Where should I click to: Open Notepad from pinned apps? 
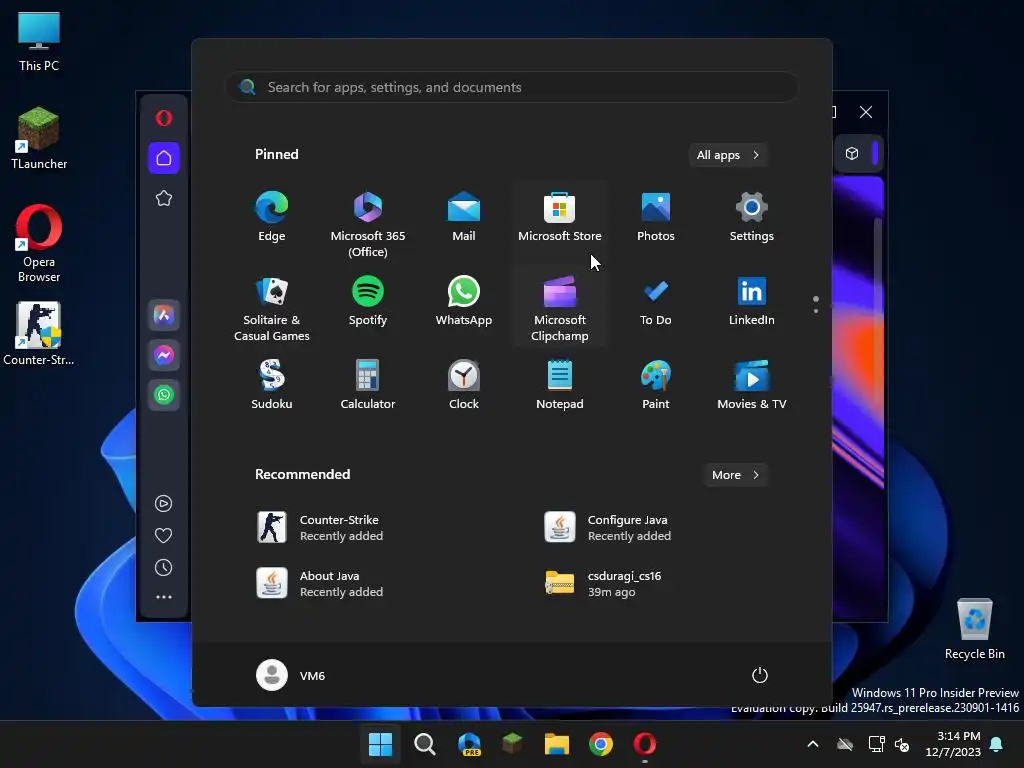[560, 385]
